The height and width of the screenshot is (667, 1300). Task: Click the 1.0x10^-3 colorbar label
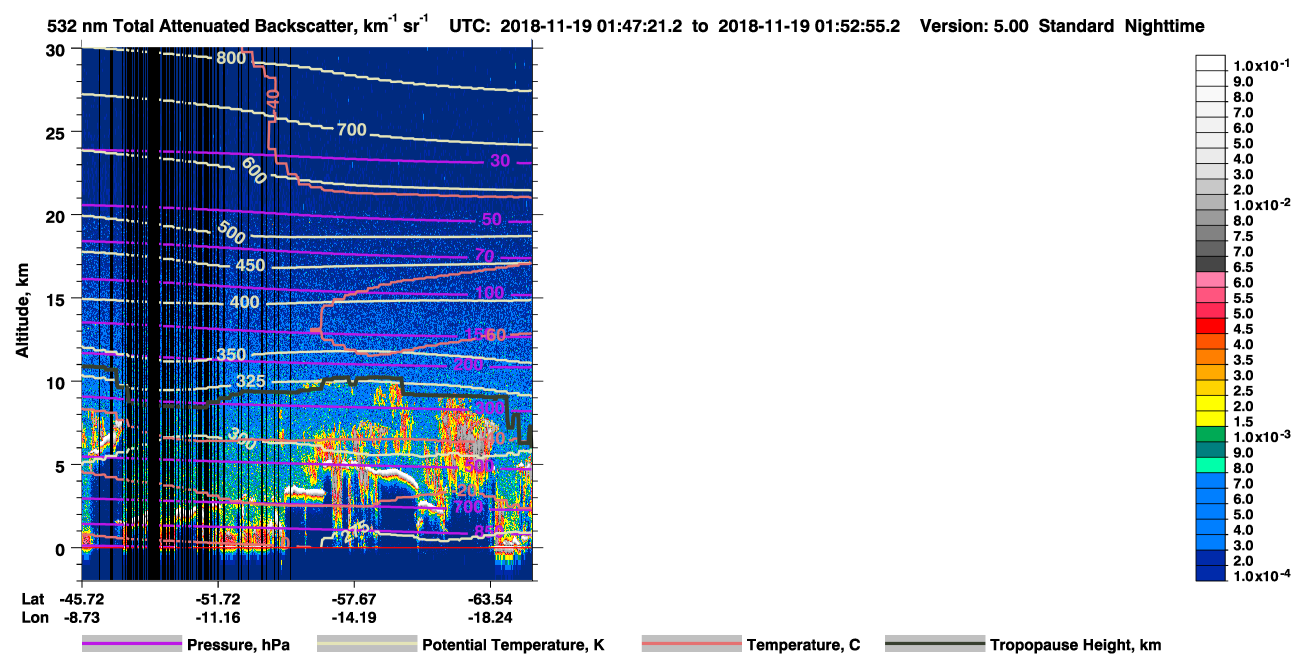pyautogui.click(x=1262, y=437)
